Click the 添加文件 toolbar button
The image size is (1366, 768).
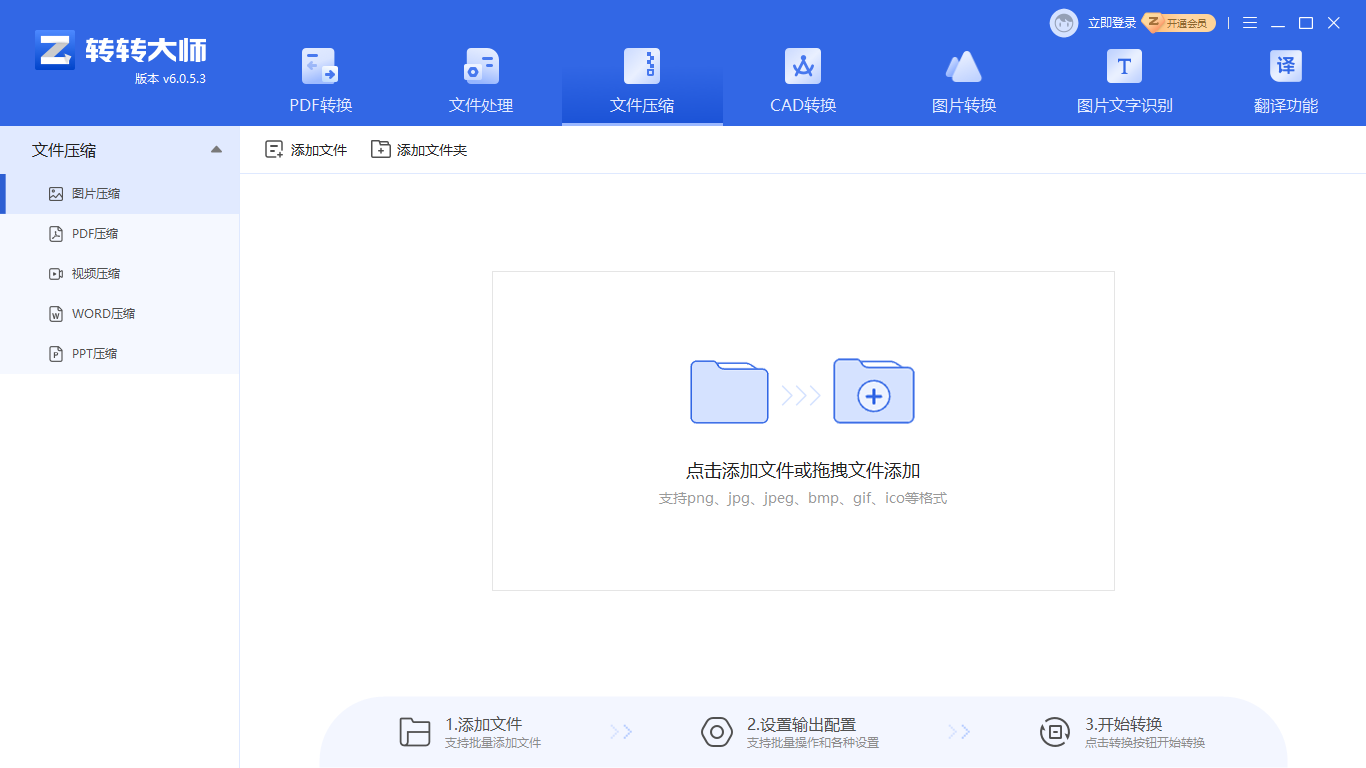coord(306,150)
